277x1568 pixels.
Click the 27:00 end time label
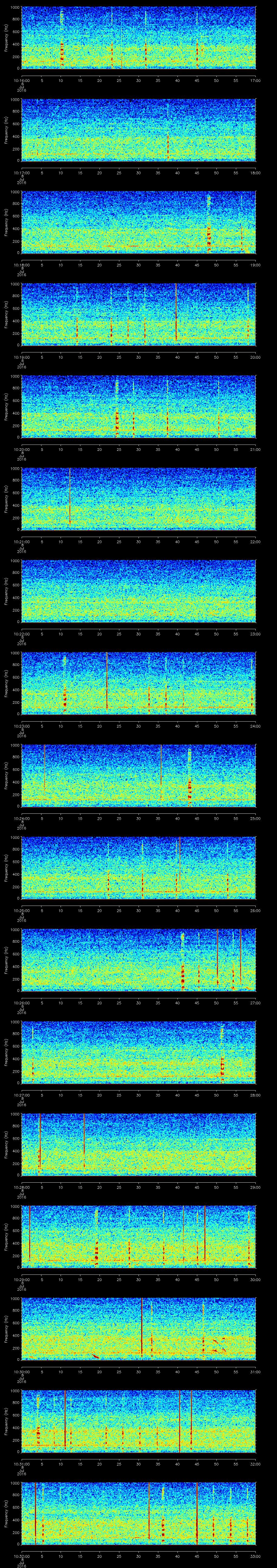tap(255, 1003)
